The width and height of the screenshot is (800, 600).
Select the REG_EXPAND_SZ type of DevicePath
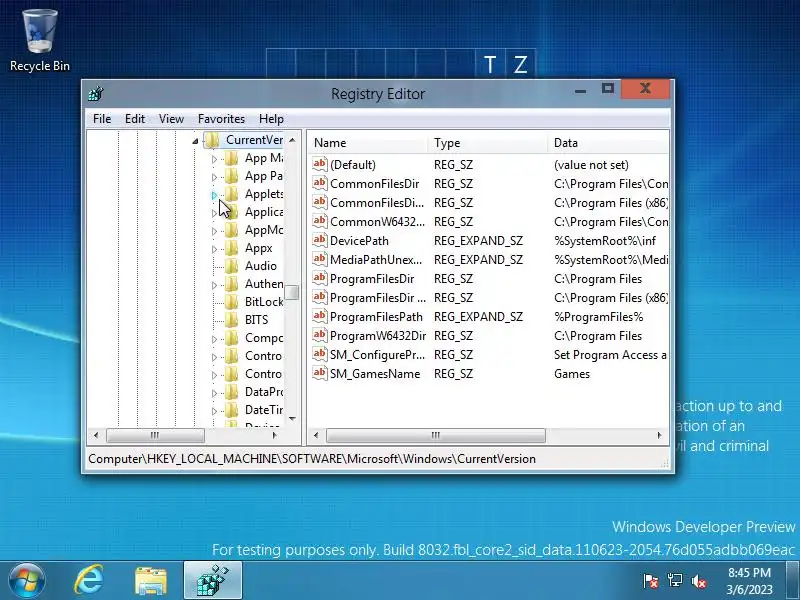pos(478,241)
